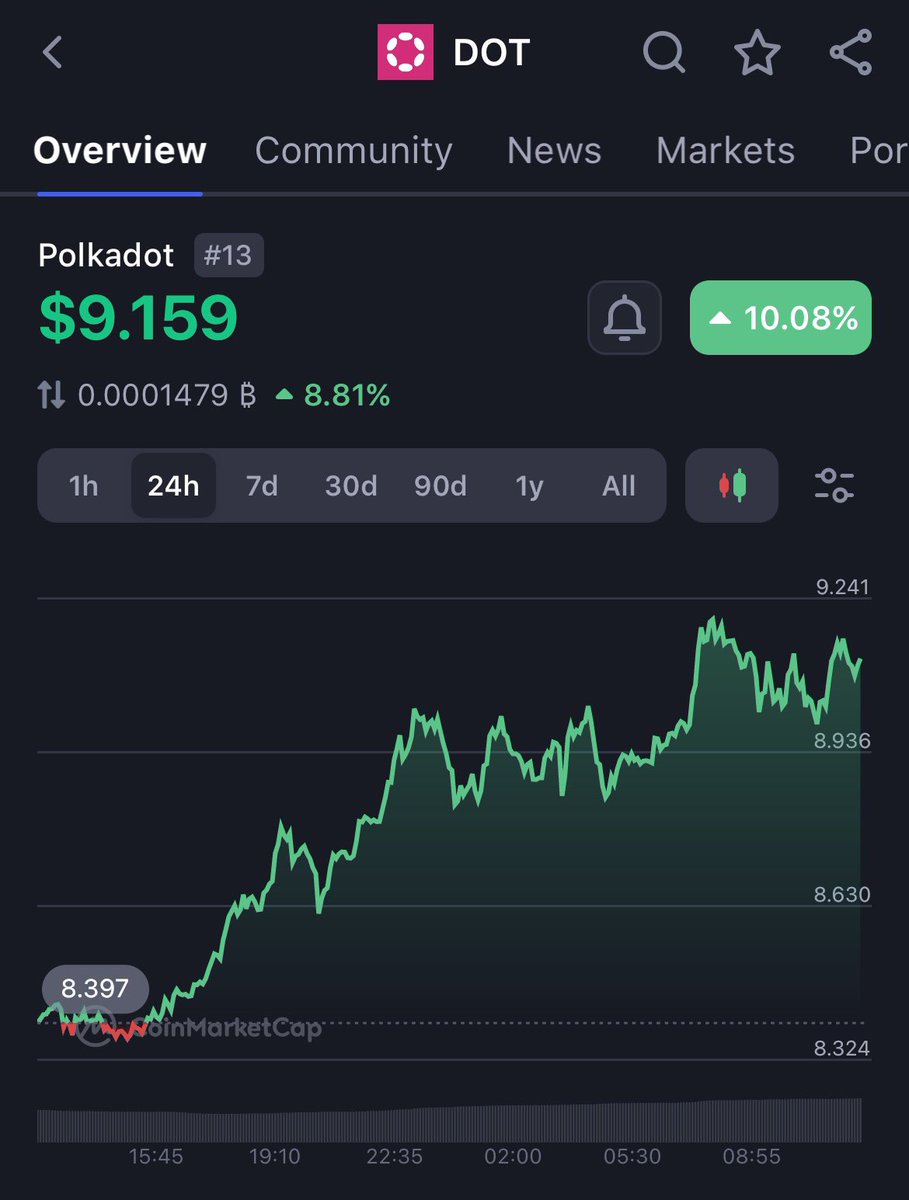909x1200 pixels.
Task: Tap the 8.630 axis label
Action: point(843,895)
